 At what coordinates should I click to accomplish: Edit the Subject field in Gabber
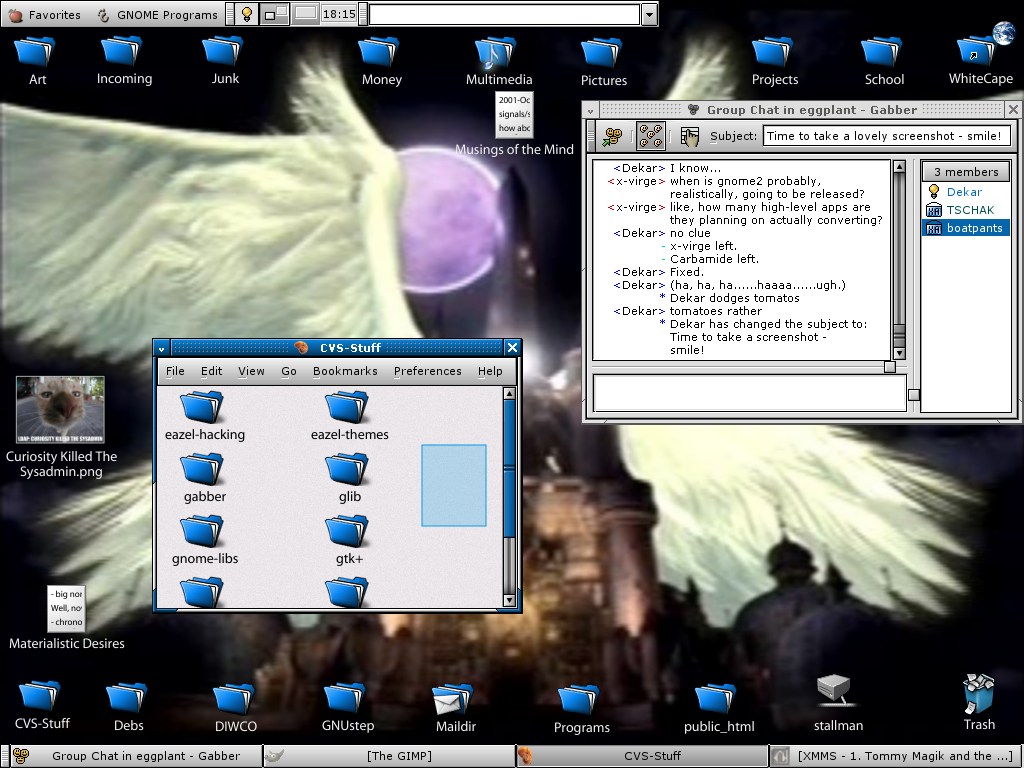tap(886, 136)
